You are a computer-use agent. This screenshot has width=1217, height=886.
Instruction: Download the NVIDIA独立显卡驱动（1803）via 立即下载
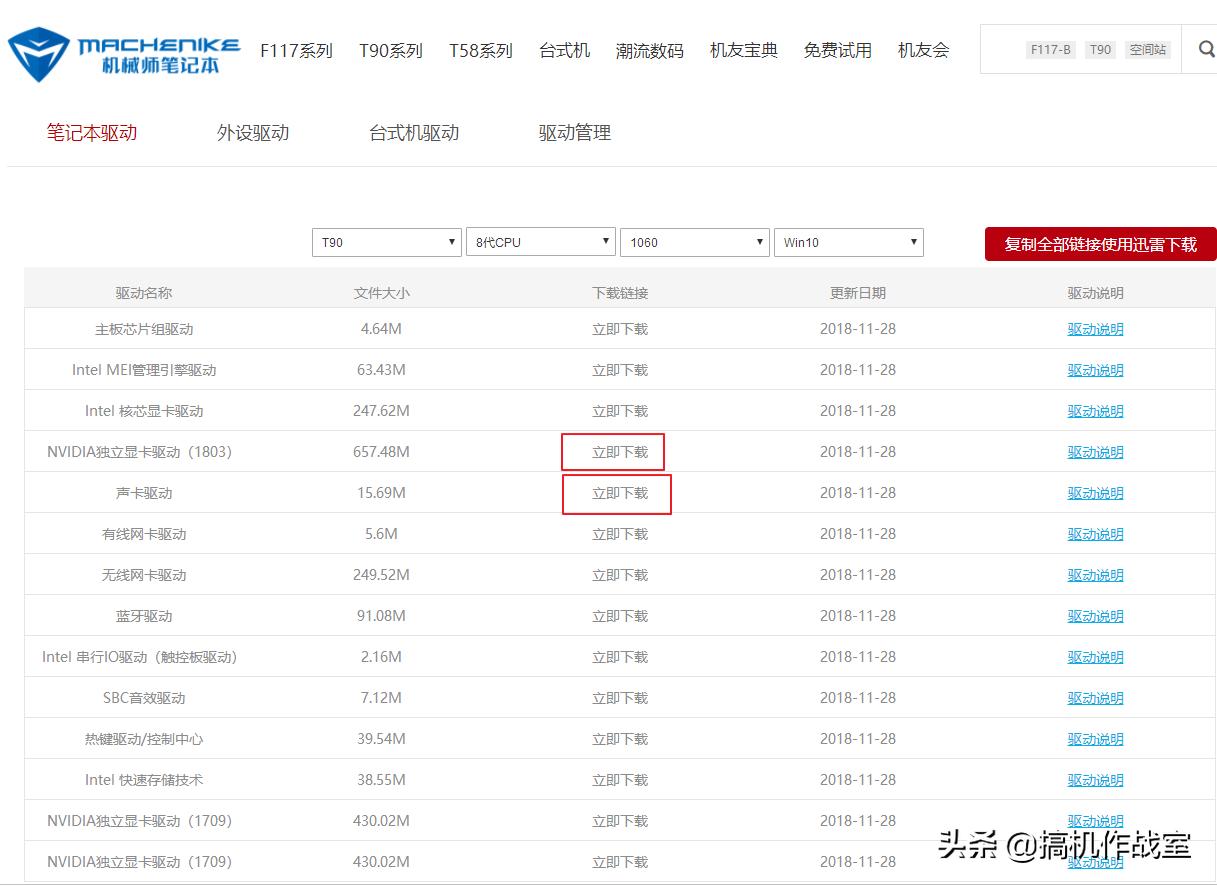point(613,451)
